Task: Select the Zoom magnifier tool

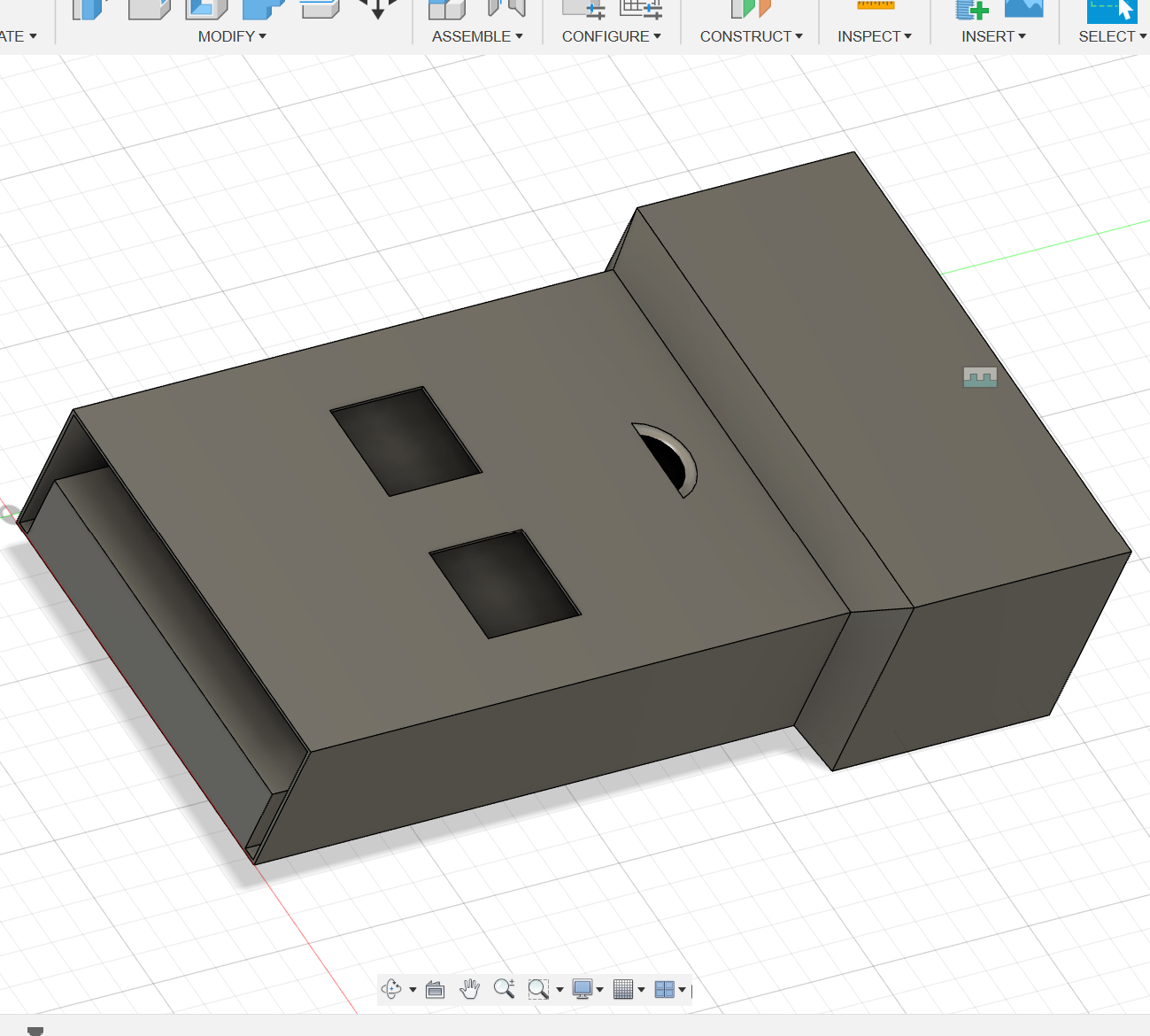Action: [504, 988]
